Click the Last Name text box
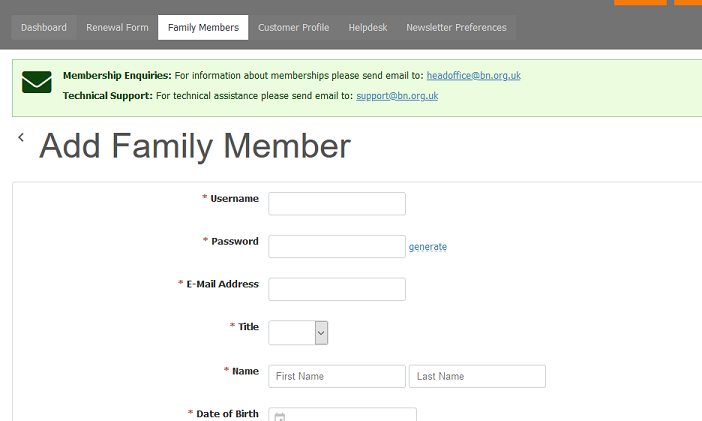This screenshot has width=702, height=421. (x=477, y=376)
